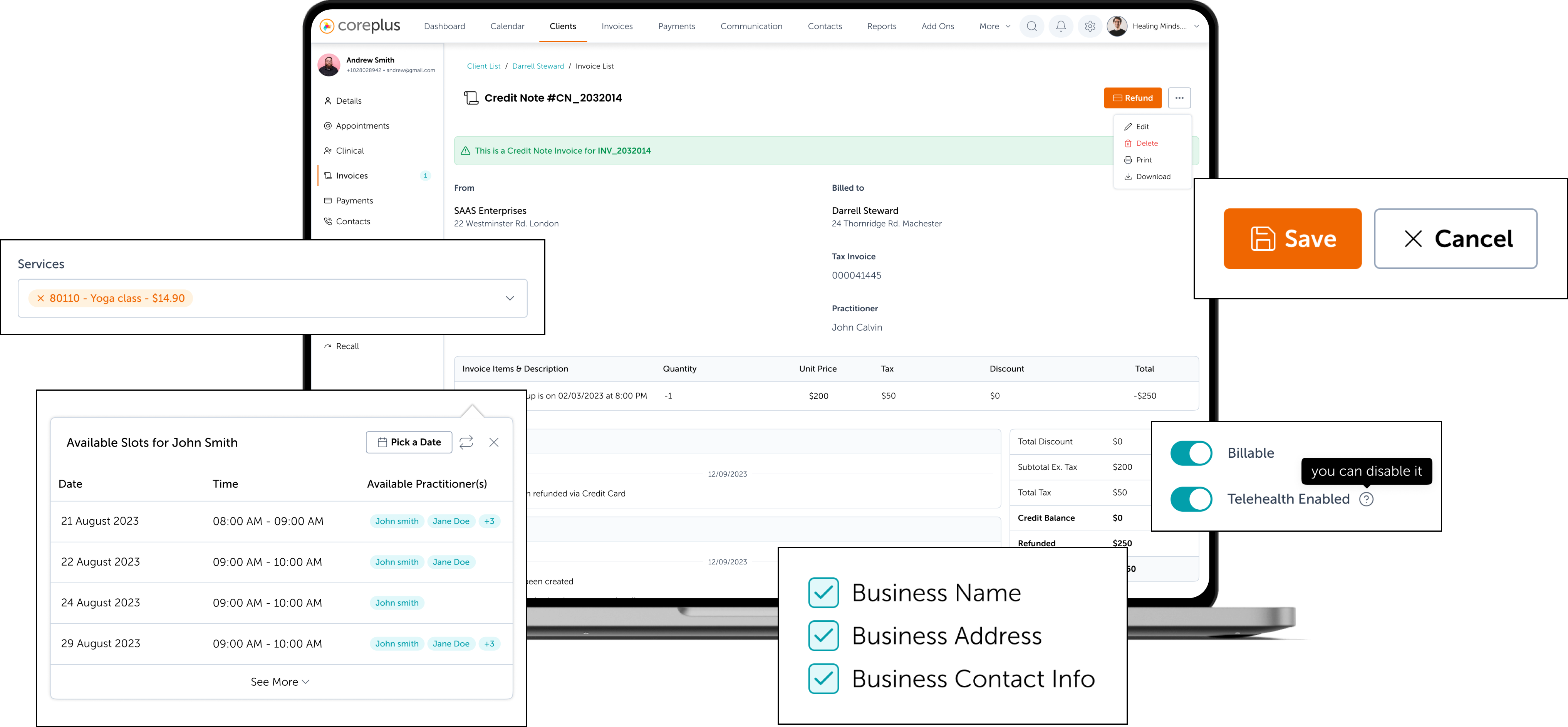Toggle the Billable switch

(x=1191, y=453)
